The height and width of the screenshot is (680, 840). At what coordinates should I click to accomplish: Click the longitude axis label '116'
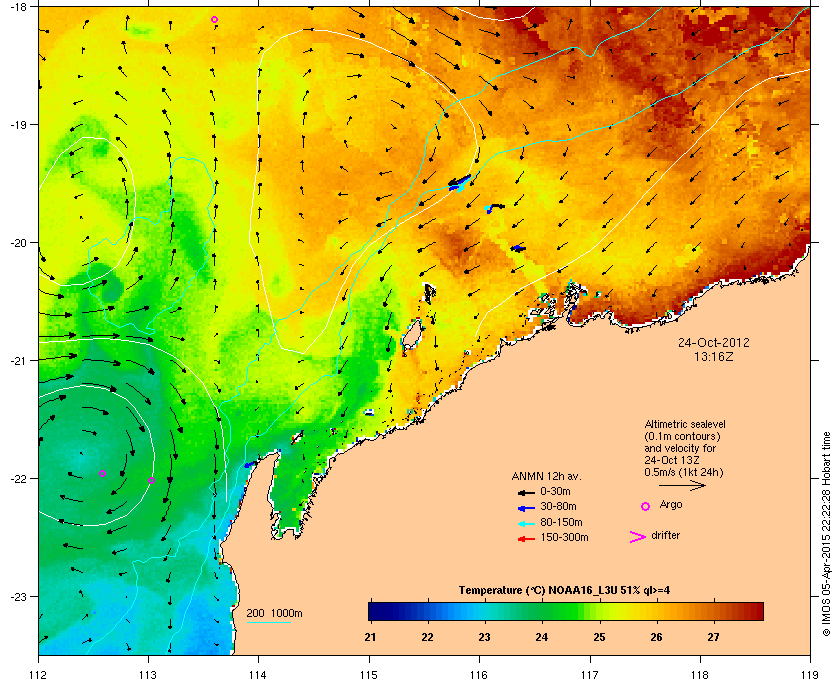[479, 674]
